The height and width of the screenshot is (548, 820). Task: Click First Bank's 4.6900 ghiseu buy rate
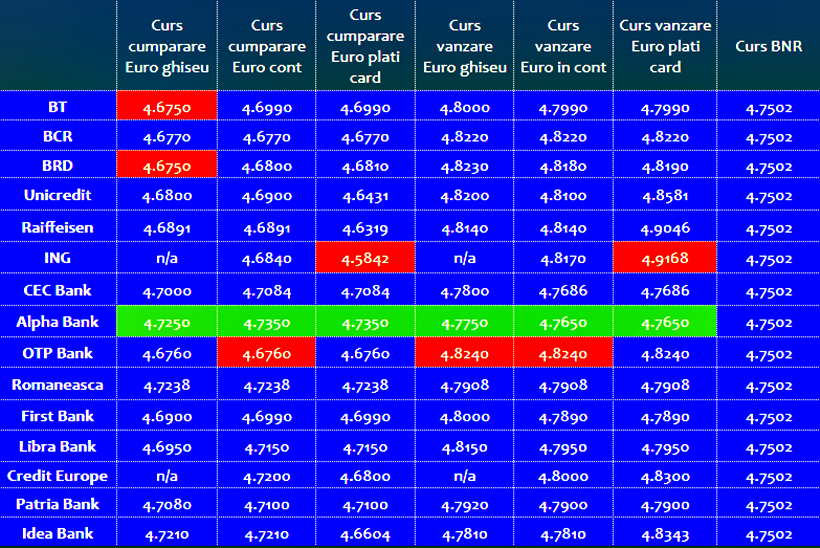[167, 417]
